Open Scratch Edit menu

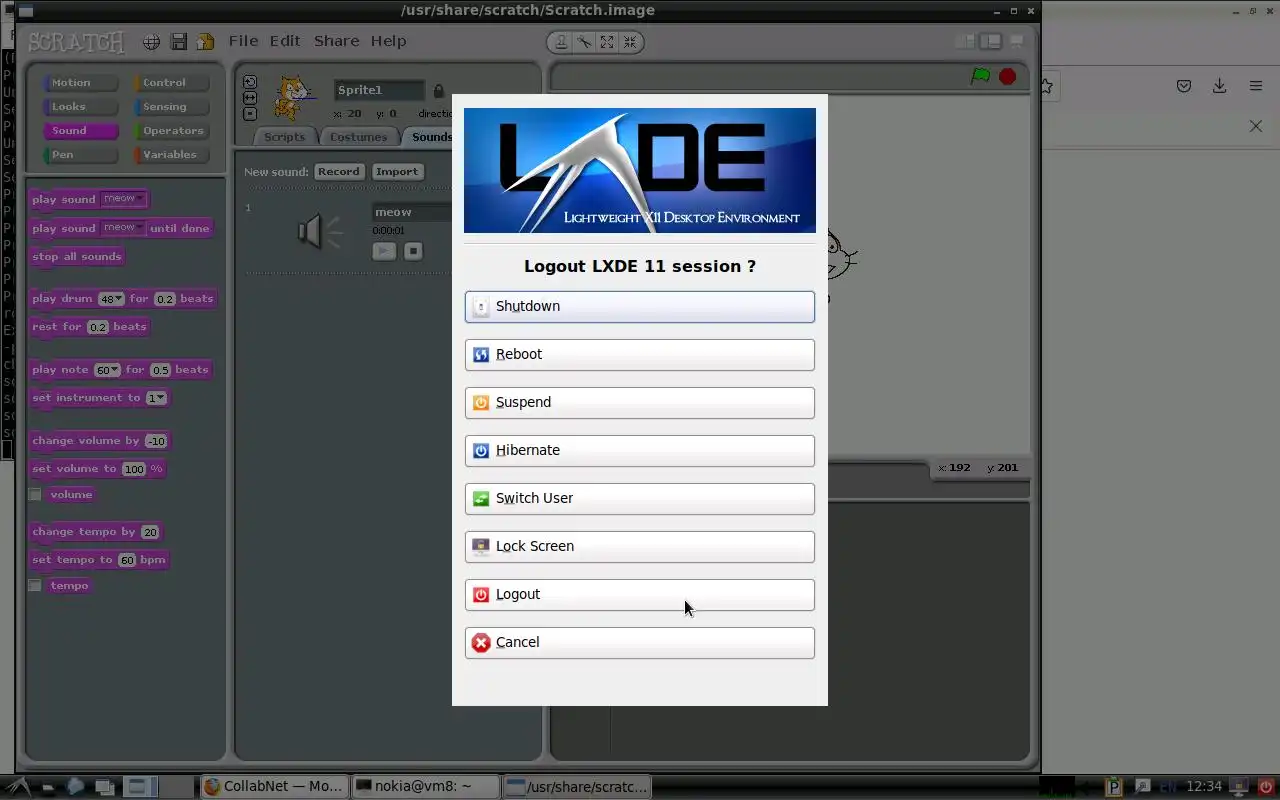tap(285, 41)
